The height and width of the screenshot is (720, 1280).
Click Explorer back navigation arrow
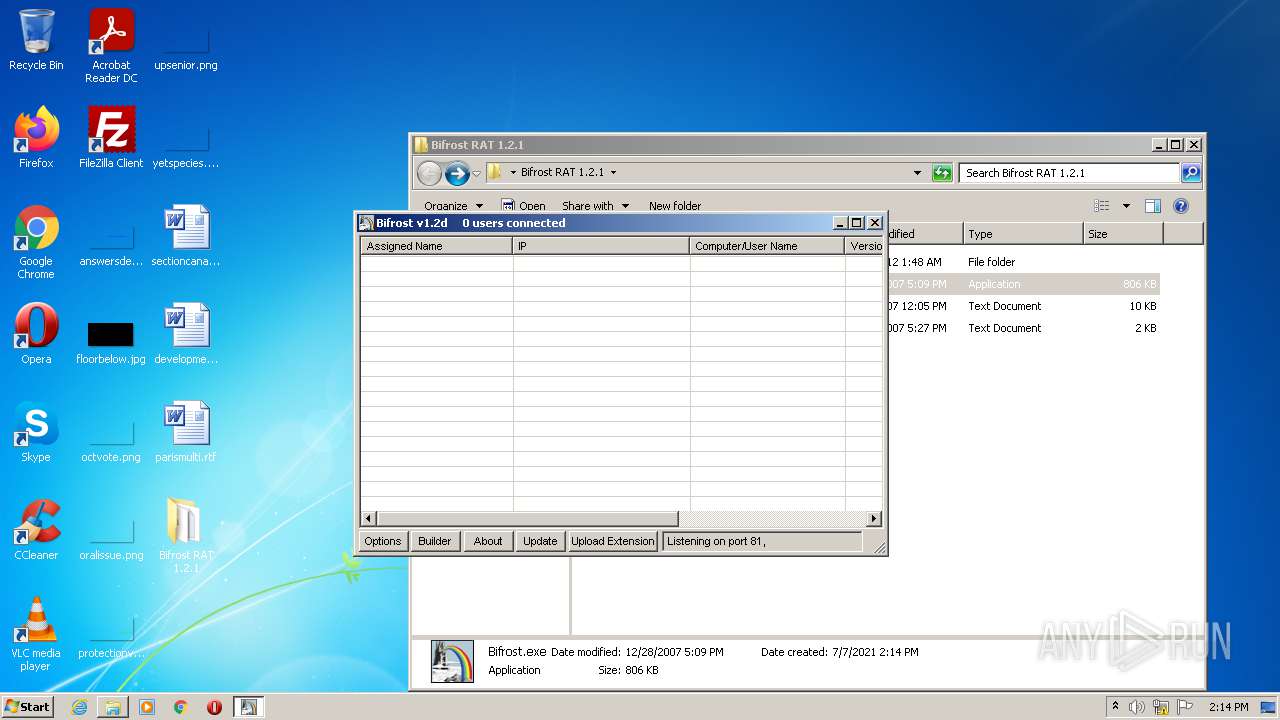pos(429,173)
